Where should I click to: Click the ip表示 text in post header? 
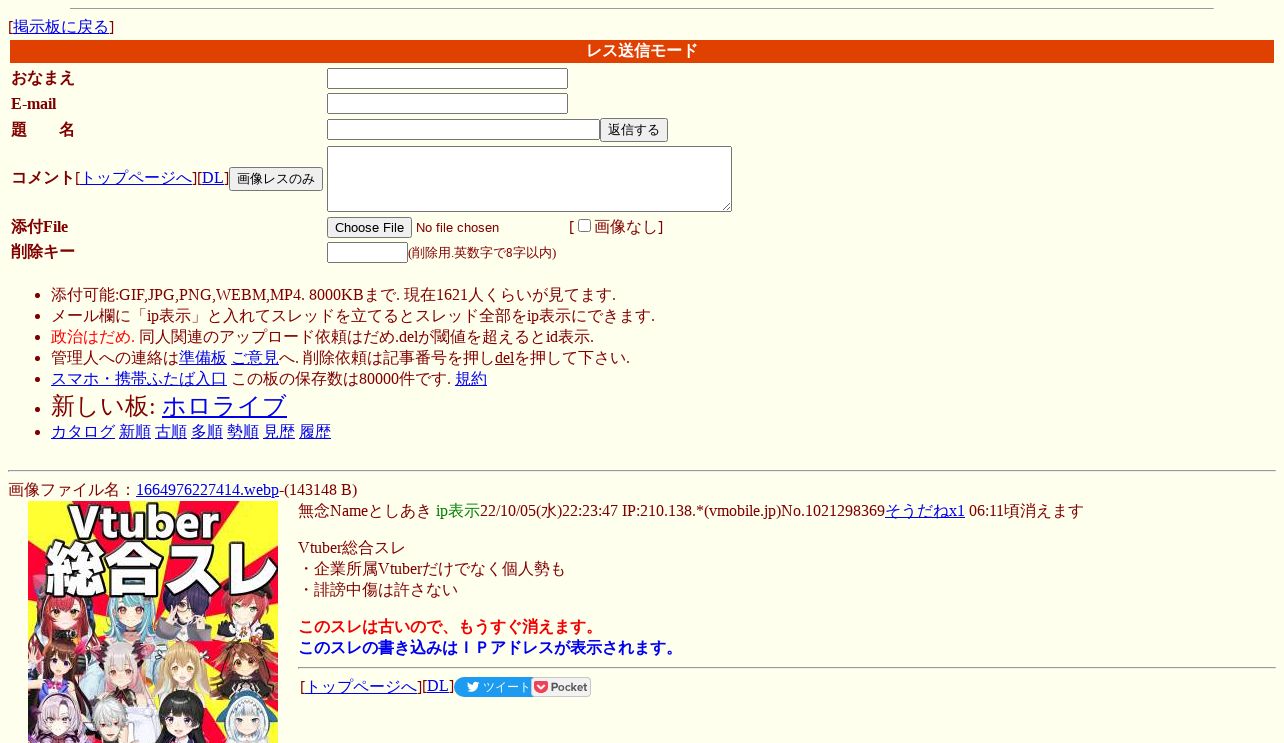coord(458,511)
